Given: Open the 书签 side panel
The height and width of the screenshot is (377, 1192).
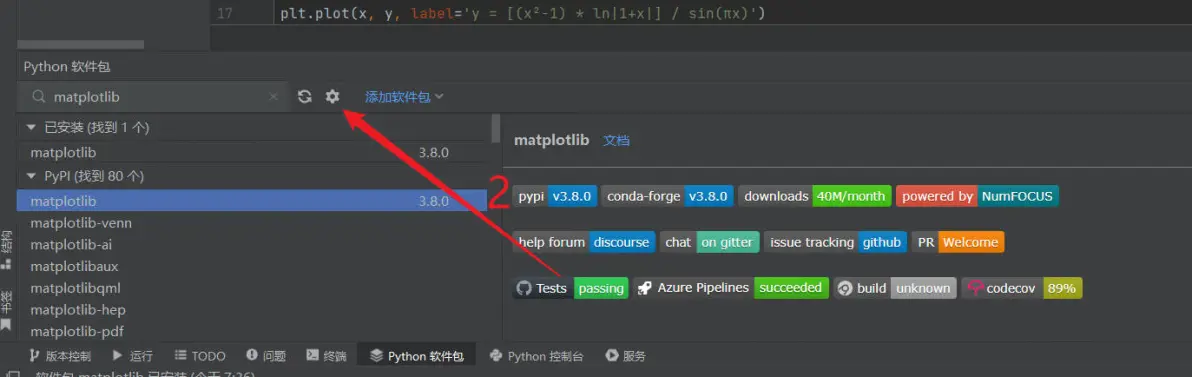Looking at the screenshot, I should [7, 310].
